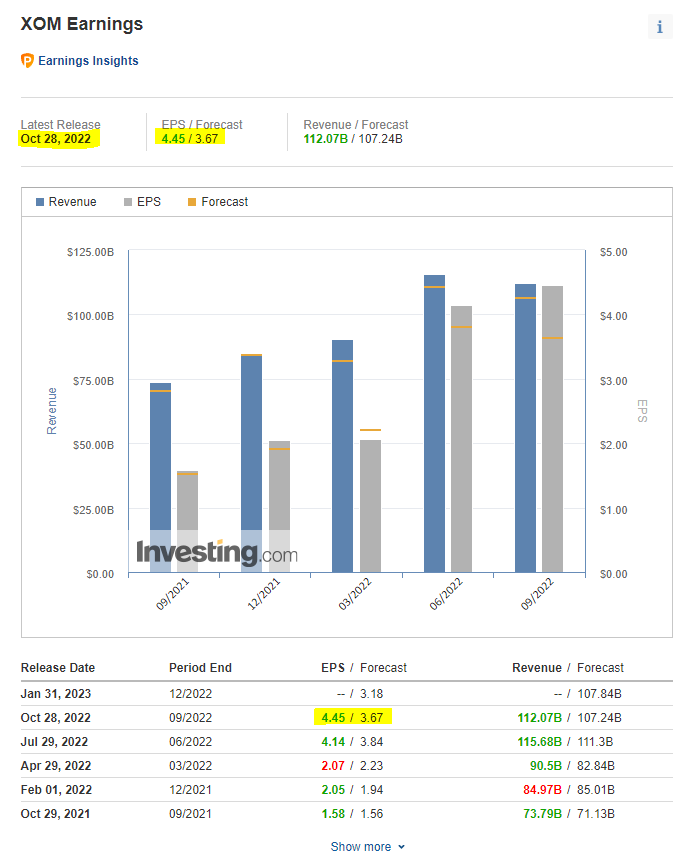Click the 06/2022 revenue bar
Image resolution: width=680 pixels, height=865 pixels.
[x=434, y=424]
